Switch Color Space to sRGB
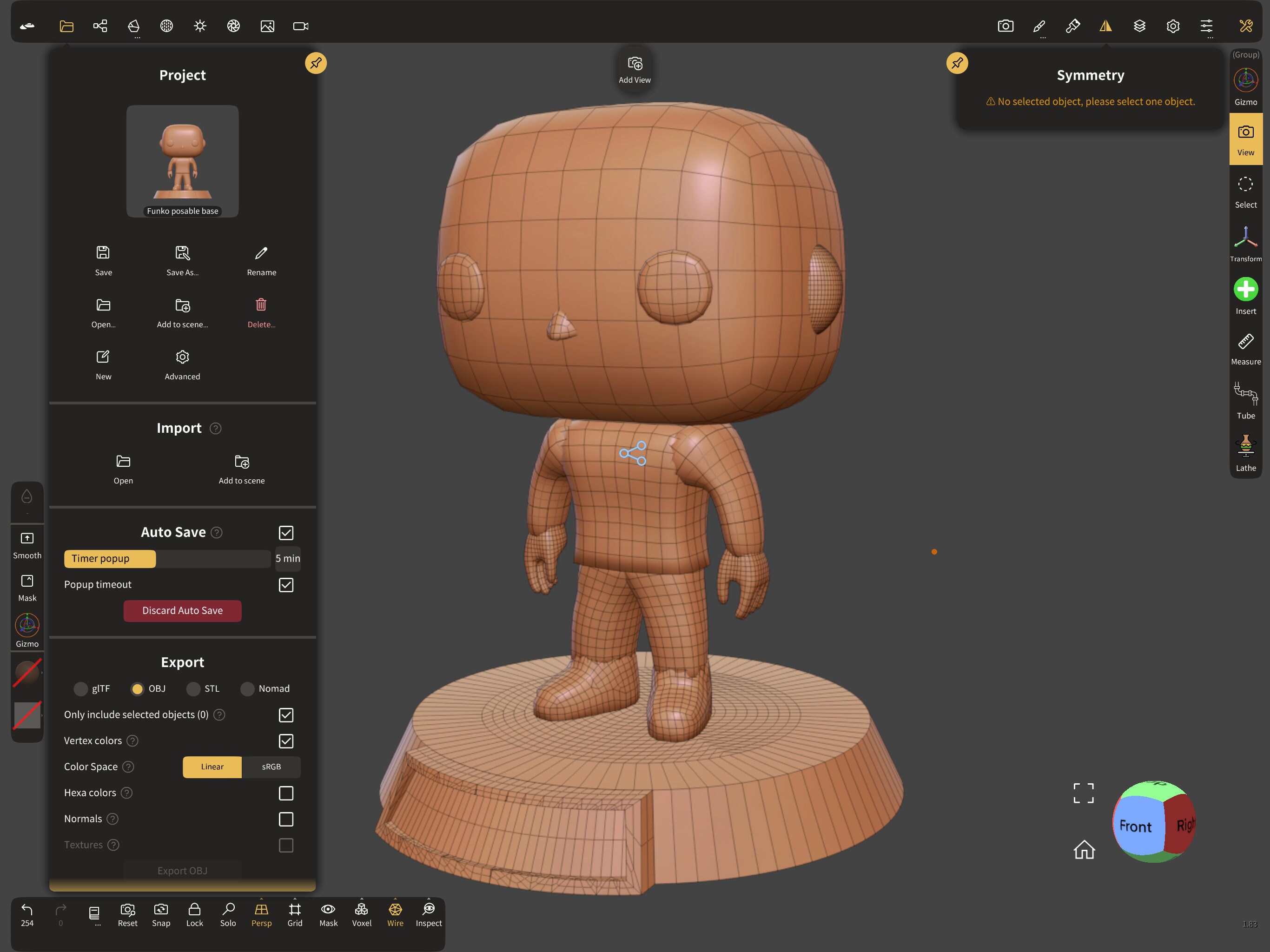The height and width of the screenshot is (952, 1270). click(x=271, y=767)
